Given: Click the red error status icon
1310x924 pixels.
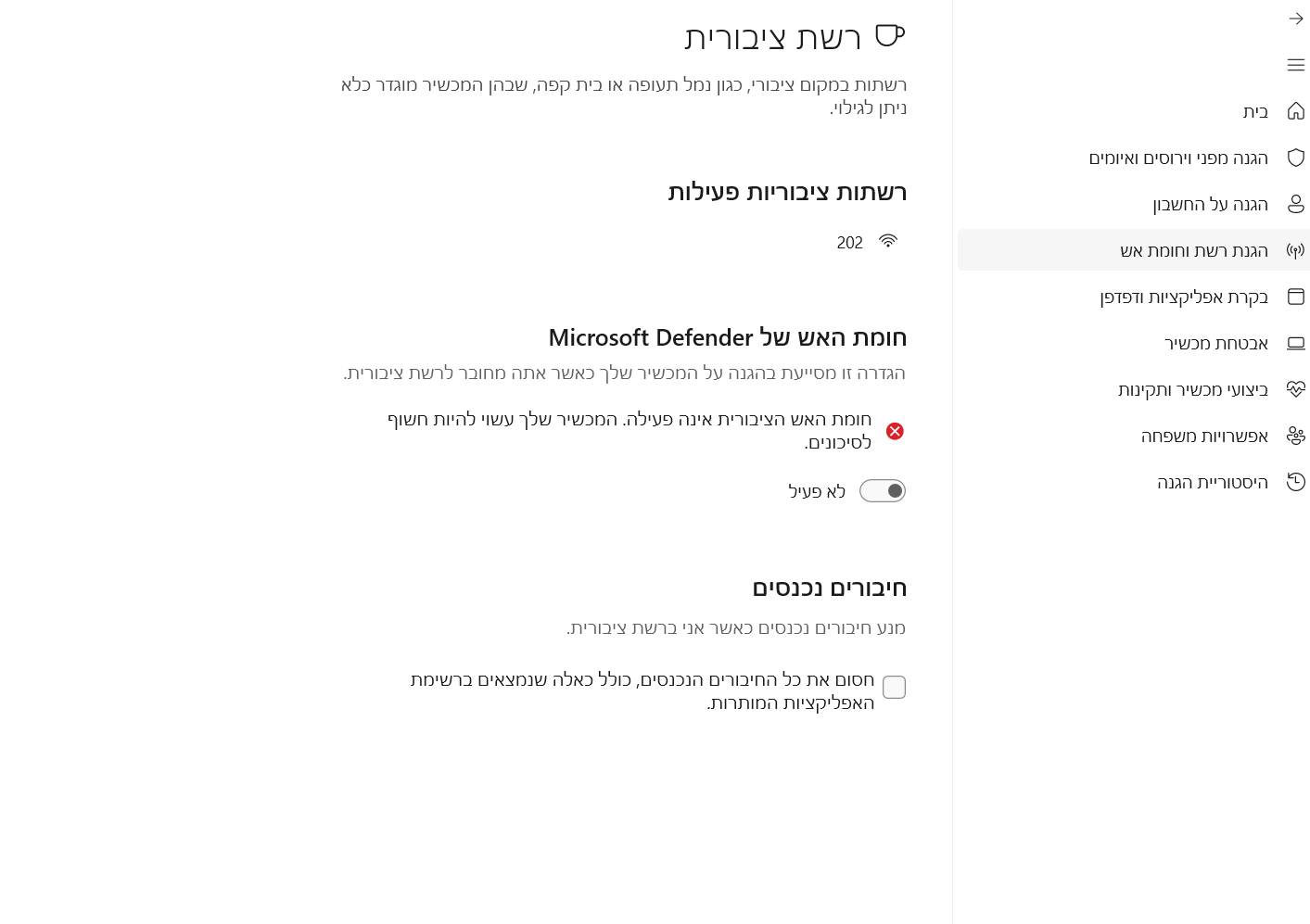Looking at the screenshot, I should click(895, 431).
